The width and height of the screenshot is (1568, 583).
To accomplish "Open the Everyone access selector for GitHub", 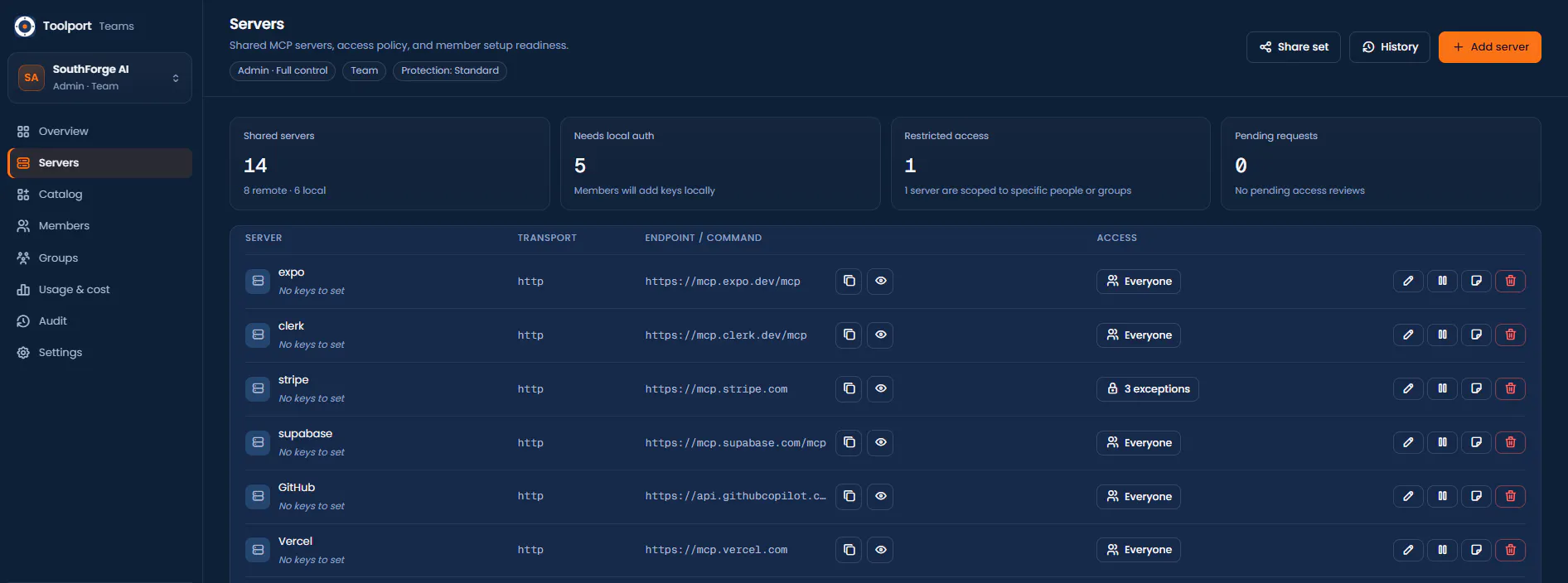I will [x=1139, y=497].
